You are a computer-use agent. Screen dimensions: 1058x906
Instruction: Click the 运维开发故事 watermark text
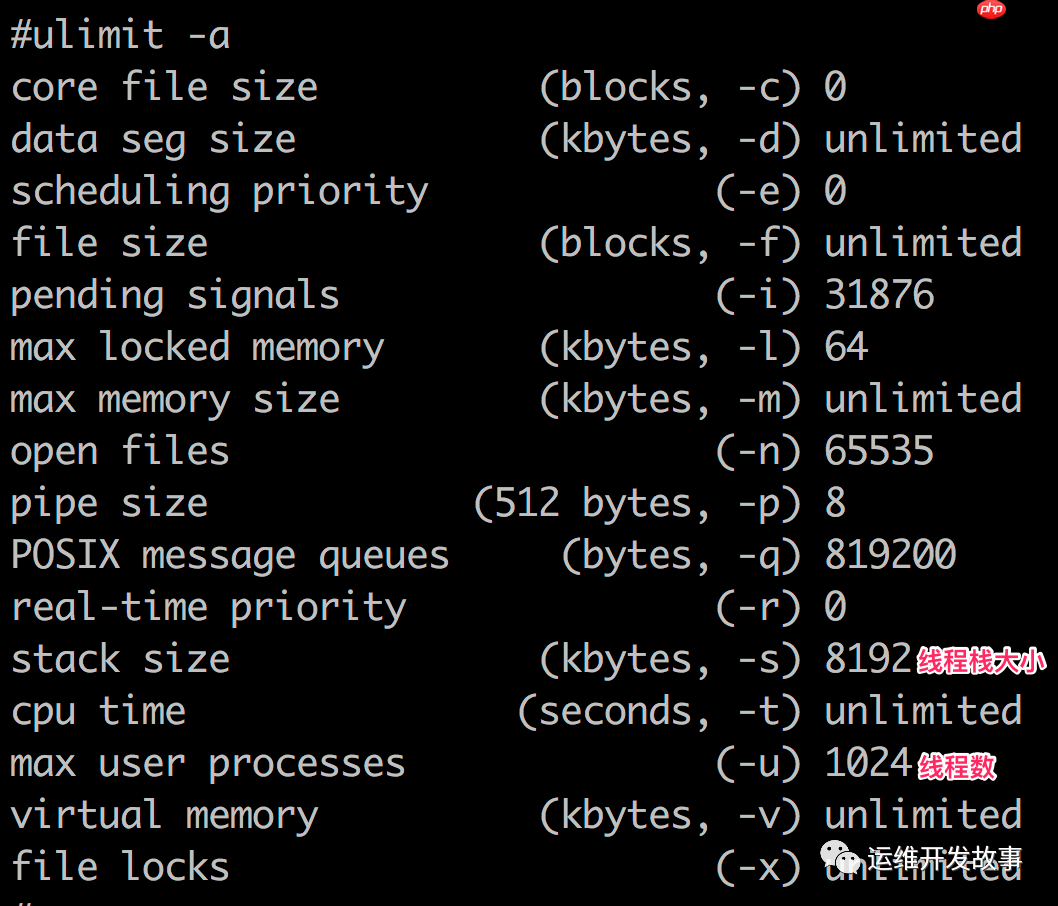(945, 859)
